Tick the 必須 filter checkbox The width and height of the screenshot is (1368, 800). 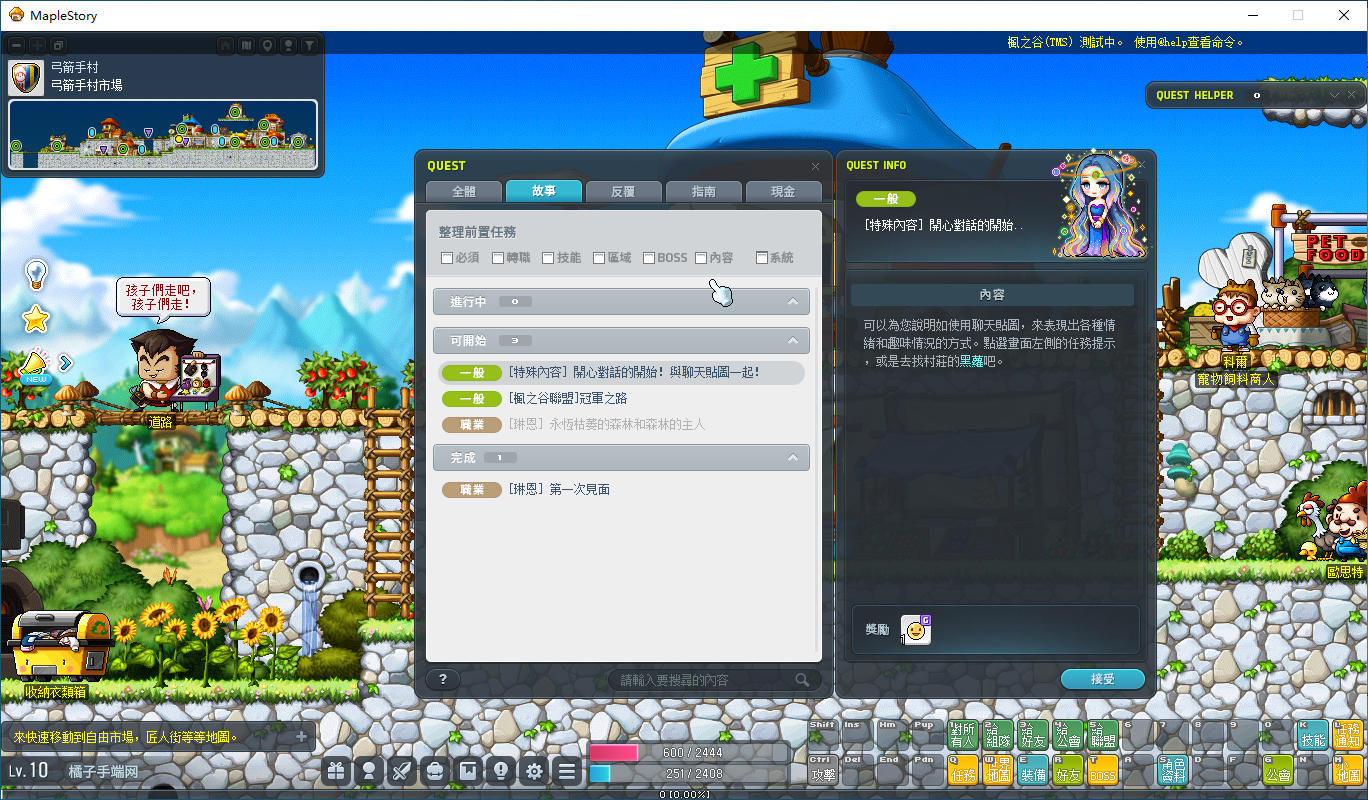click(x=447, y=258)
